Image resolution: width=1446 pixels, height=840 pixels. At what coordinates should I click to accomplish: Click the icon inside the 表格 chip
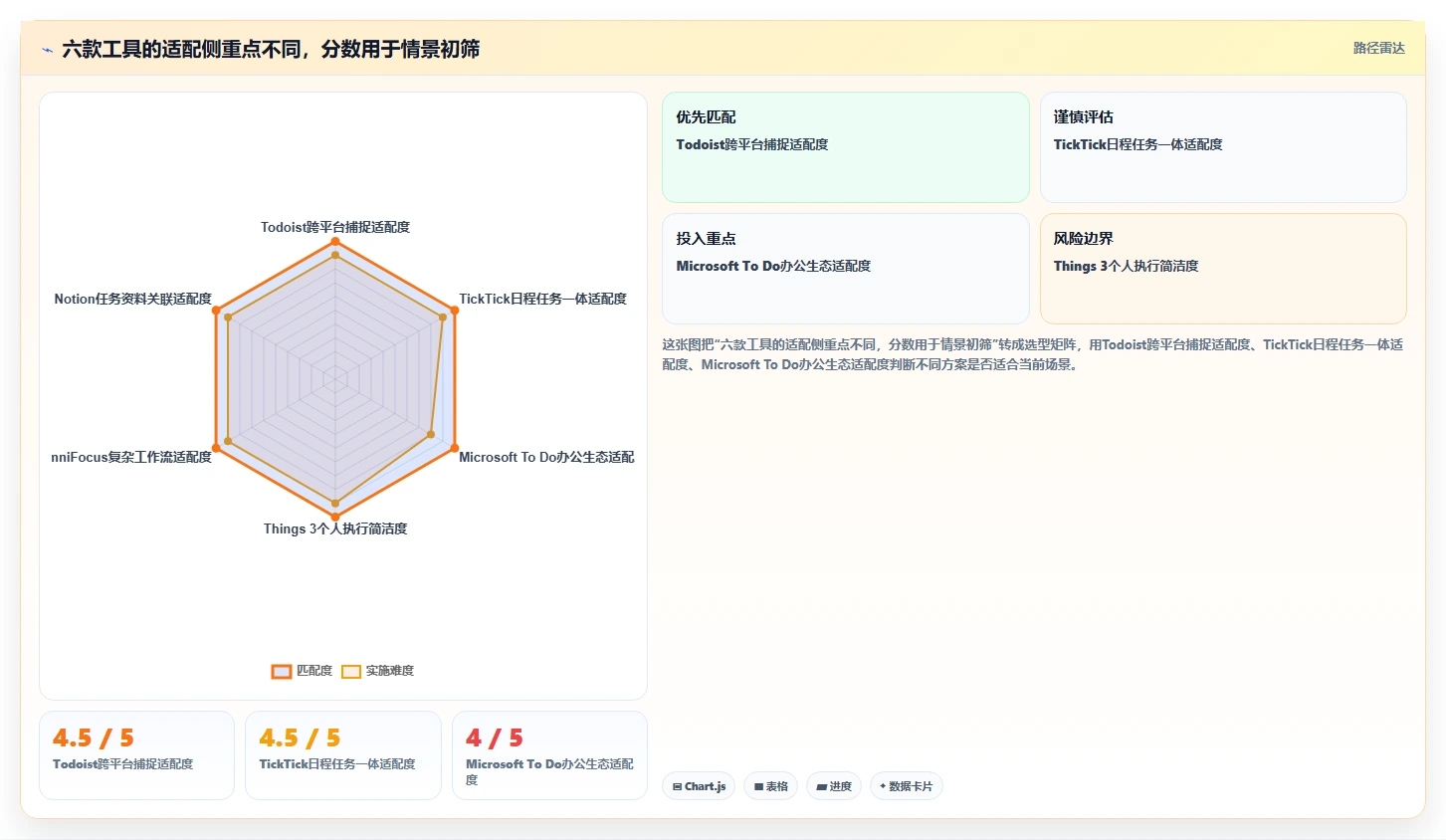pyautogui.click(x=758, y=786)
